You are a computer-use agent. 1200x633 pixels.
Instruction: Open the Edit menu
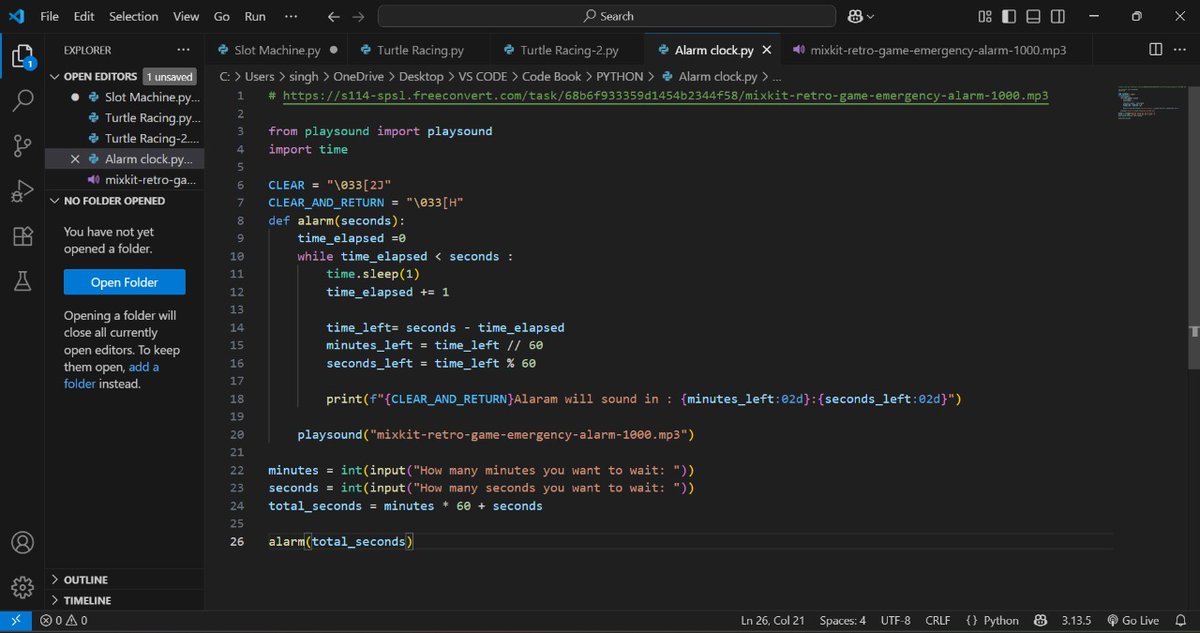click(84, 16)
